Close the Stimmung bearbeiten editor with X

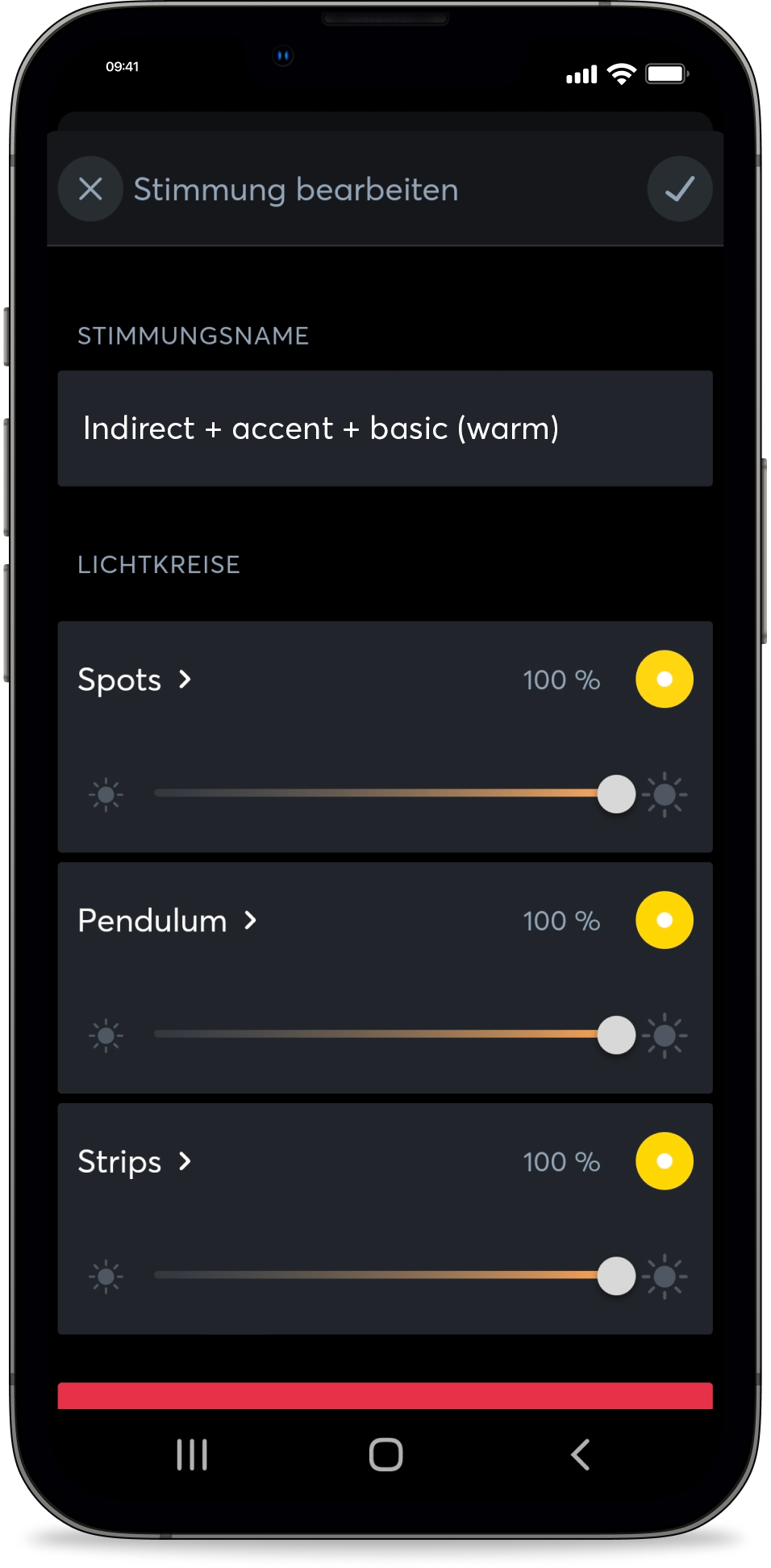(x=90, y=189)
